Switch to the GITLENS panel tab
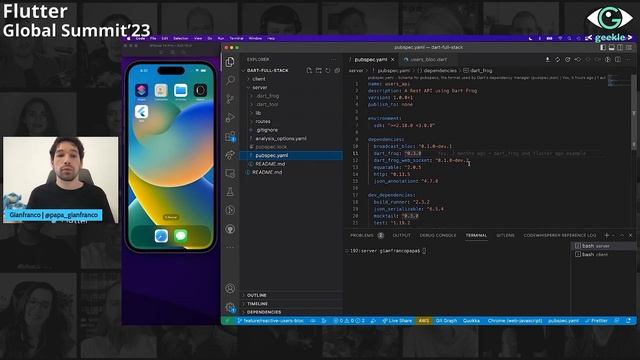Screen dimensions: 640x360 (505, 236)
